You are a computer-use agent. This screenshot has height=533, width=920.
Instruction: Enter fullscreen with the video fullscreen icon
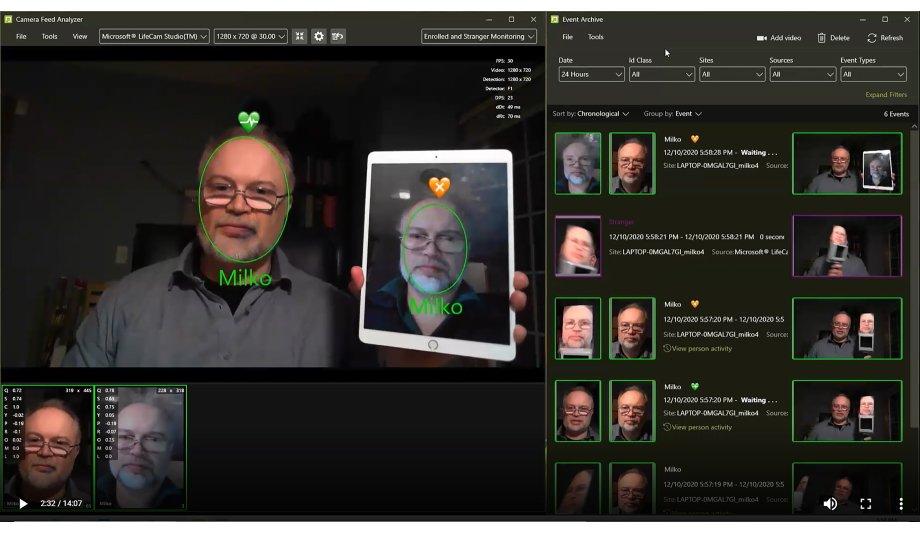(865, 504)
